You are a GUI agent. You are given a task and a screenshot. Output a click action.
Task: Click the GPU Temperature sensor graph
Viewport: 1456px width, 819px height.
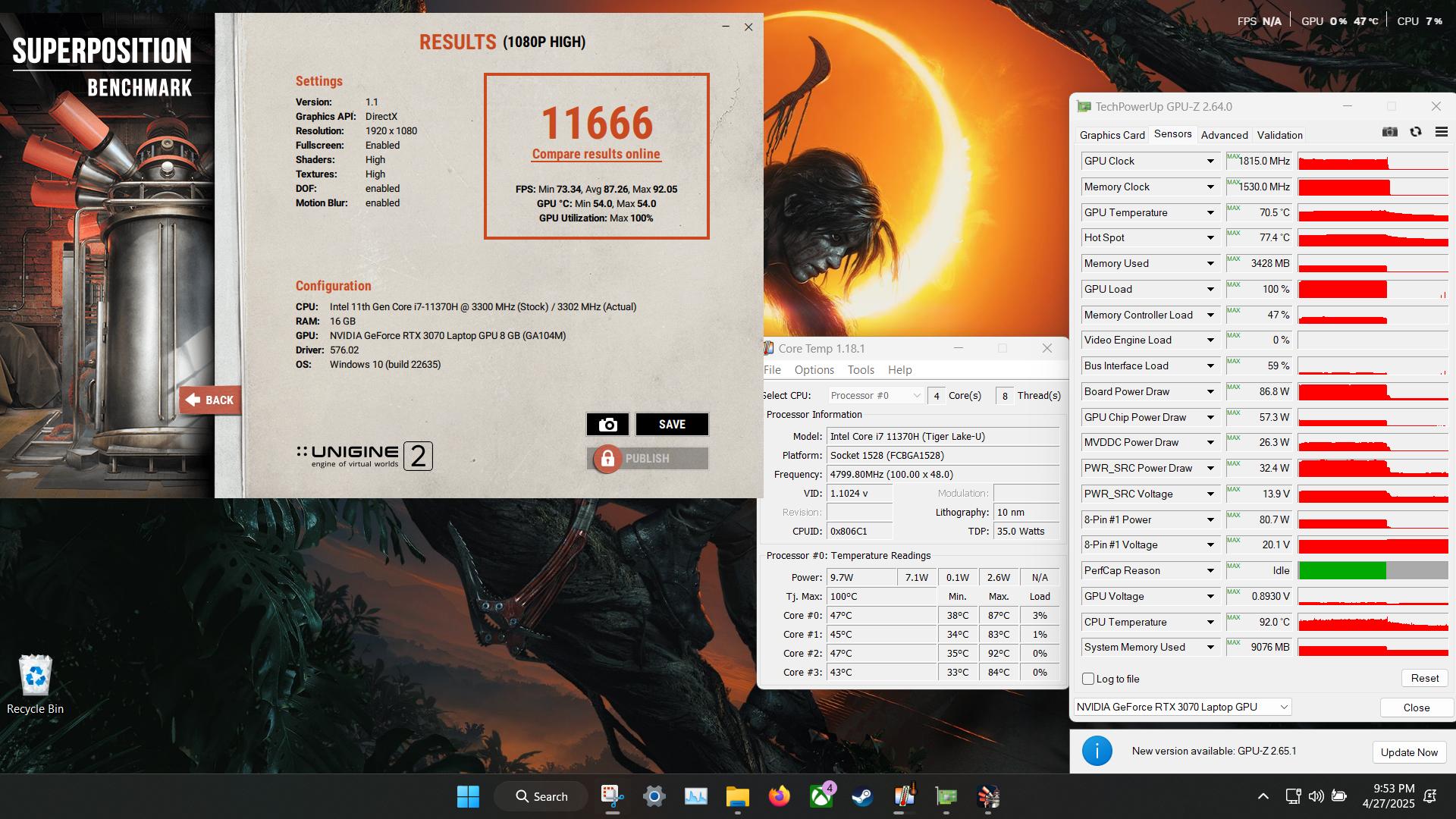[x=1373, y=212]
